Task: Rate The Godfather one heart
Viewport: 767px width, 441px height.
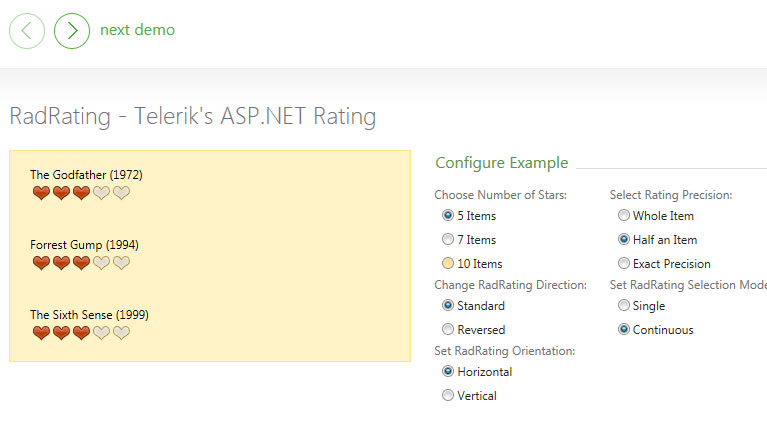Action: pyautogui.click(x=41, y=193)
